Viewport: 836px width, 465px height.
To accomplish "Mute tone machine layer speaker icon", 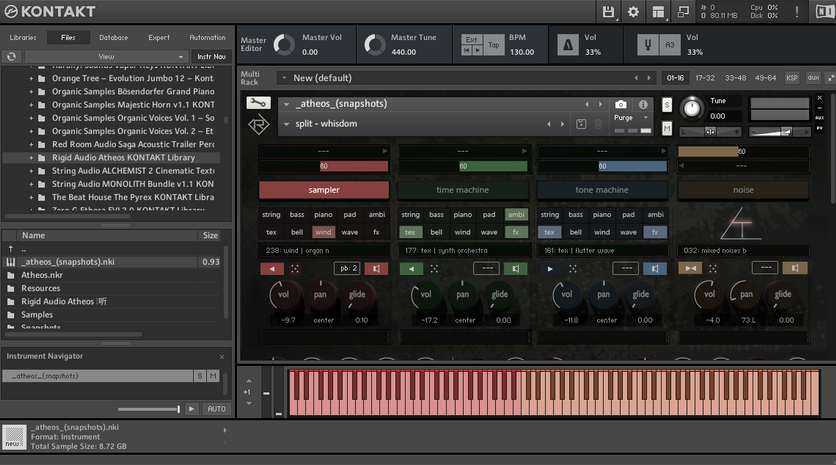I will [655, 269].
